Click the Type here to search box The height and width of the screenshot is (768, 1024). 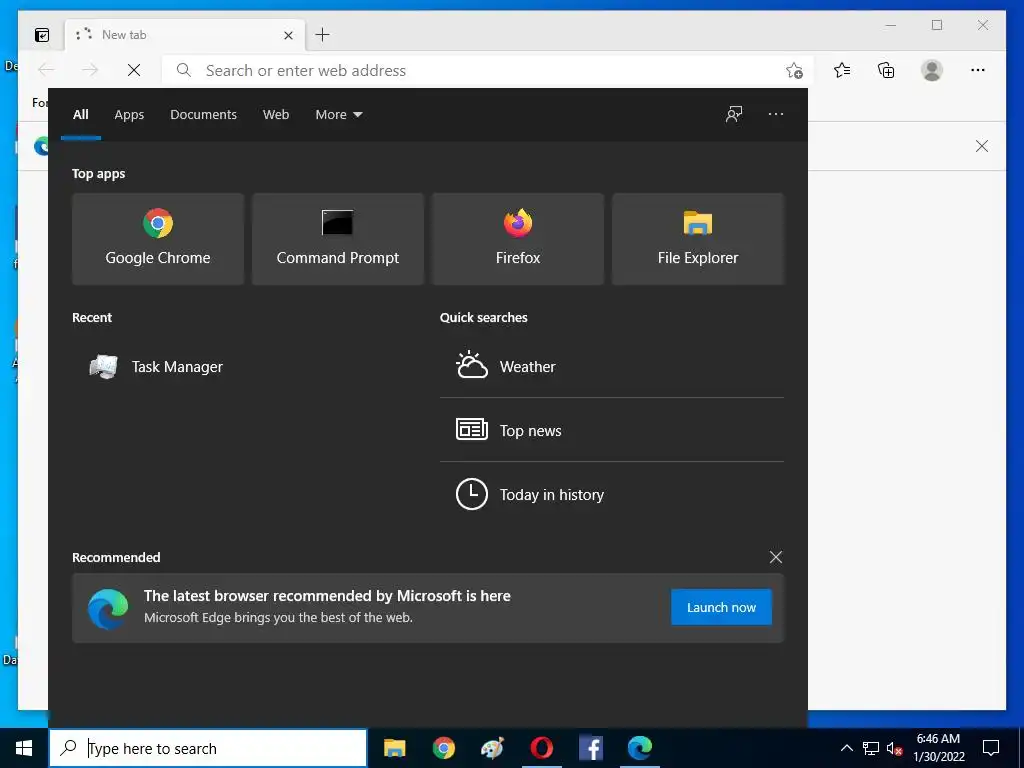pos(208,748)
